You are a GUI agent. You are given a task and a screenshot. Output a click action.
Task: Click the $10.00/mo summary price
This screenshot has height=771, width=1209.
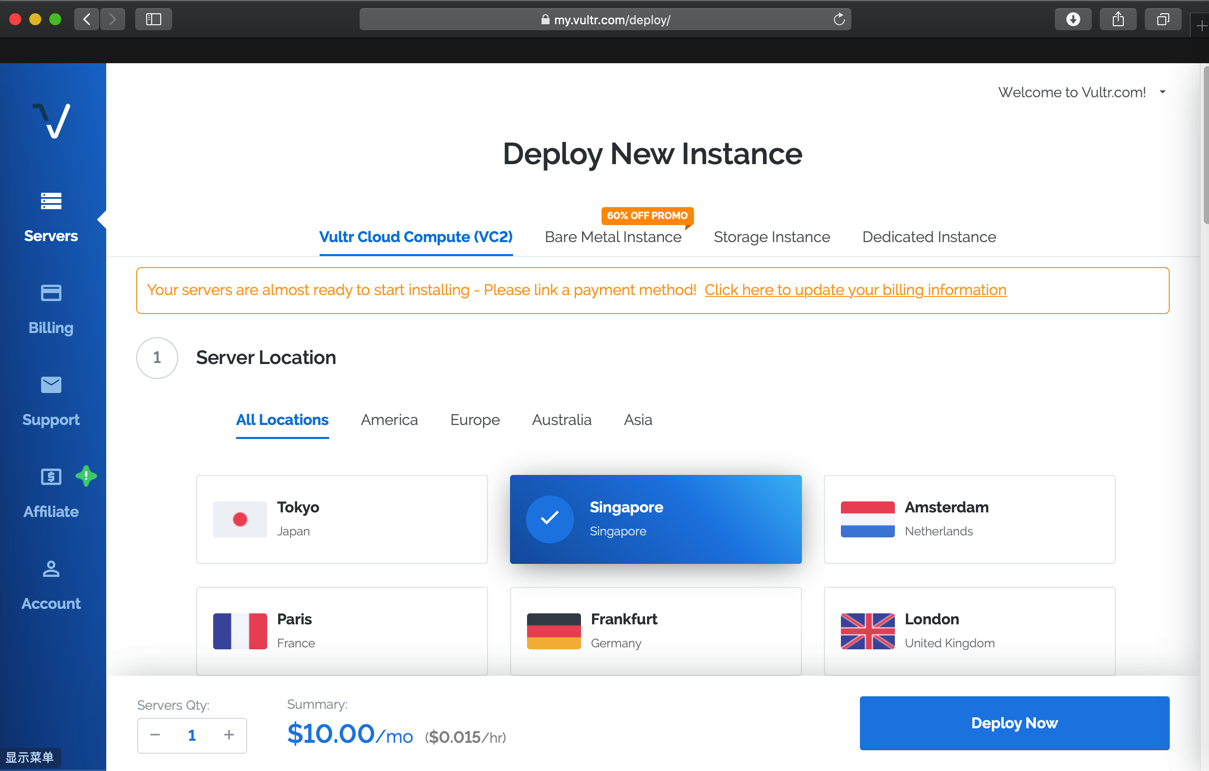coord(350,735)
